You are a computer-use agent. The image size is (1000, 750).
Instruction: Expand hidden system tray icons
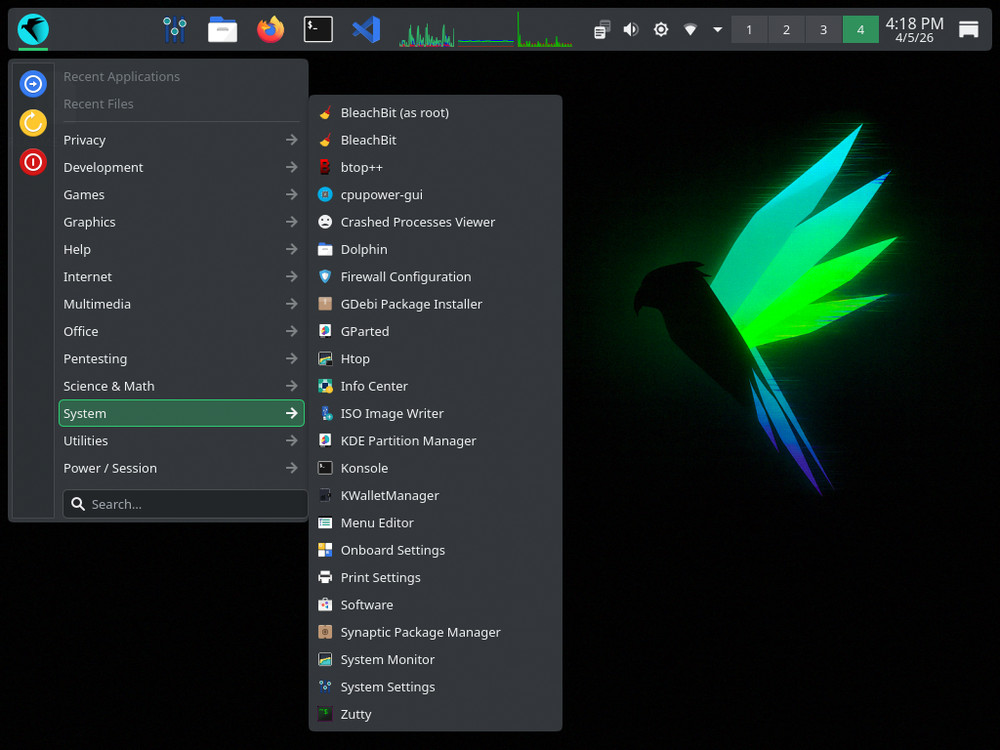pyautogui.click(x=717, y=29)
